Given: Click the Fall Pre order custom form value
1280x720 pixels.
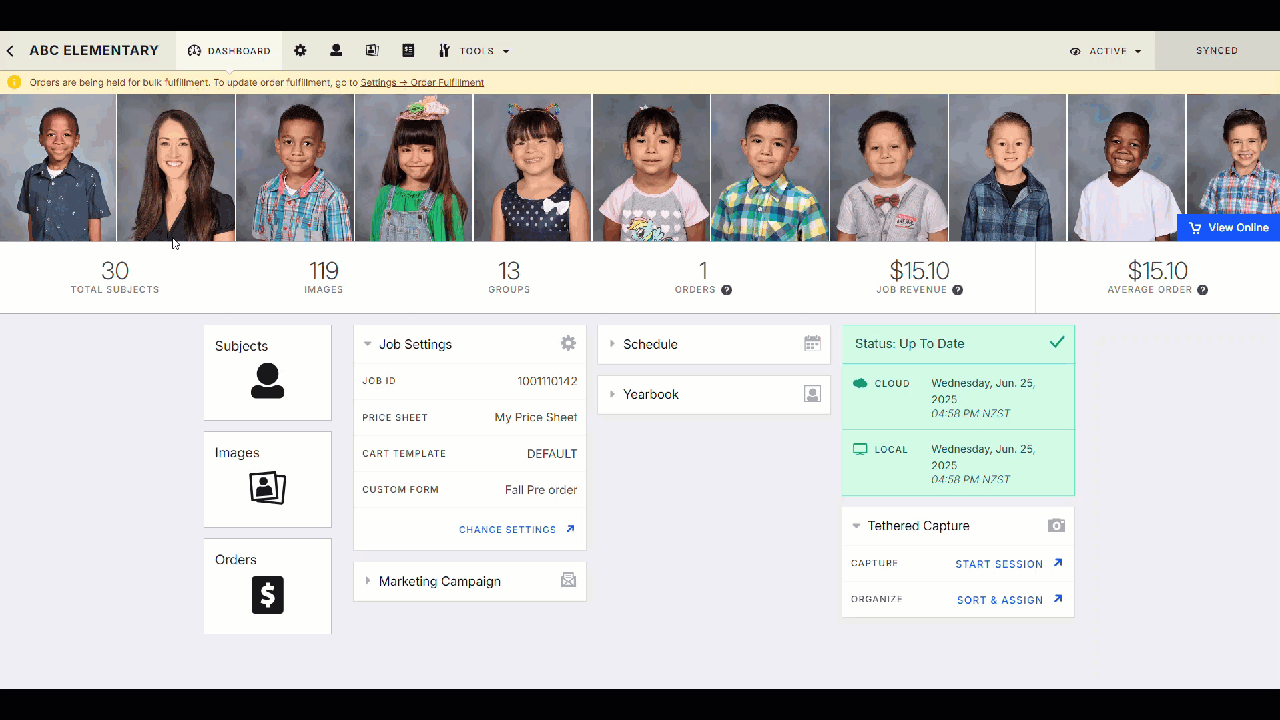Looking at the screenshot, I should [x=541, y=490].
